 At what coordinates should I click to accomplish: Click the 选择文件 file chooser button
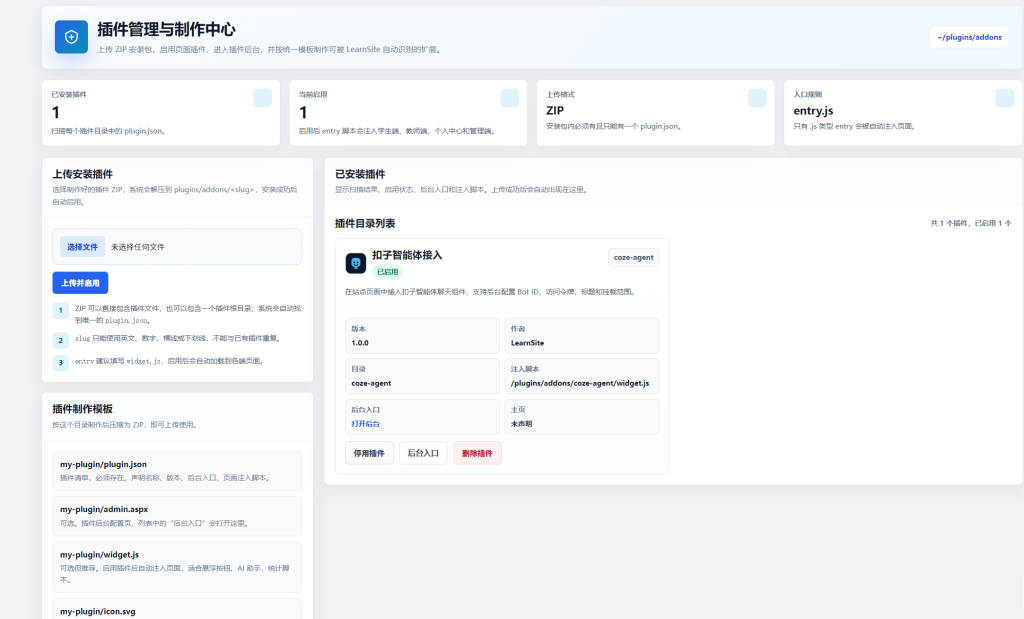coord(82,247)
